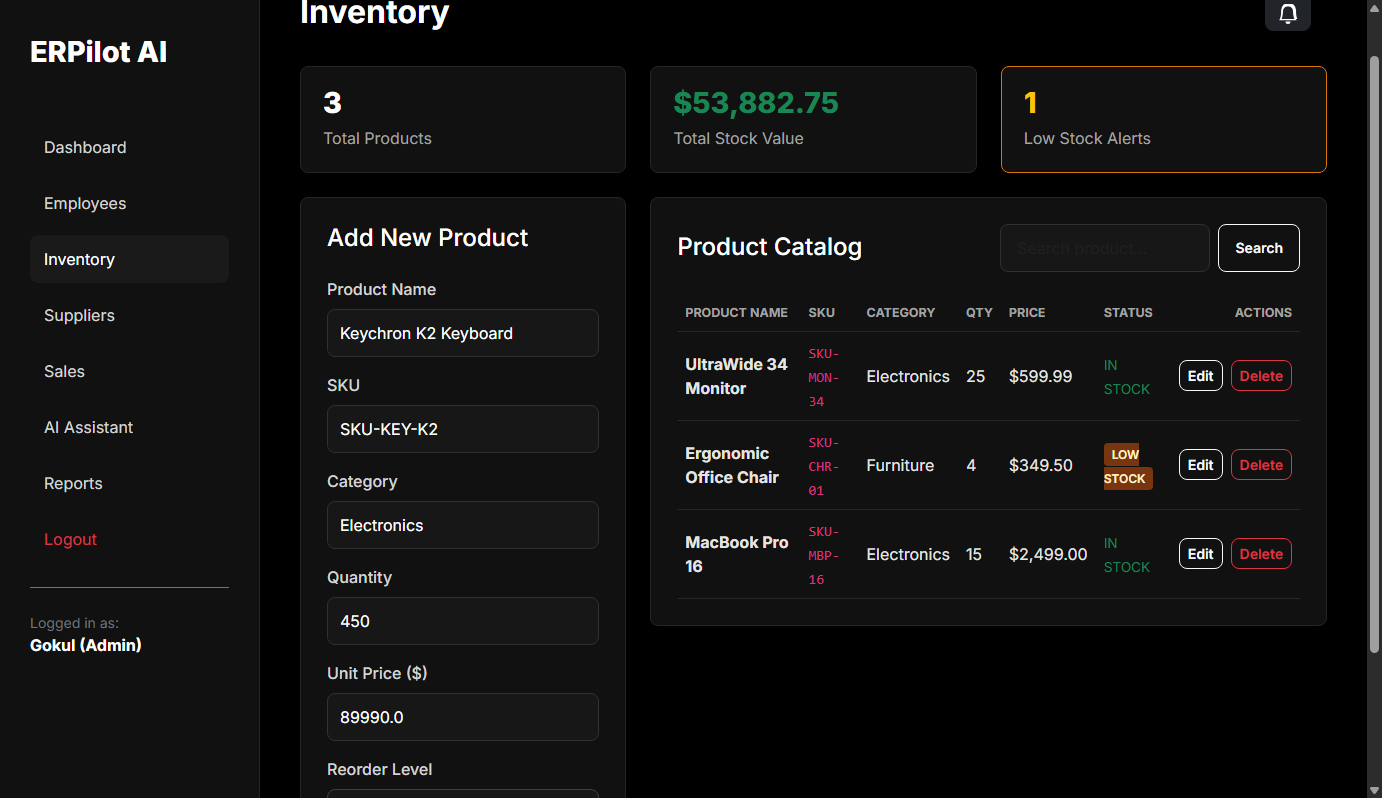Click the Reorder Level label

coord(380,769)
